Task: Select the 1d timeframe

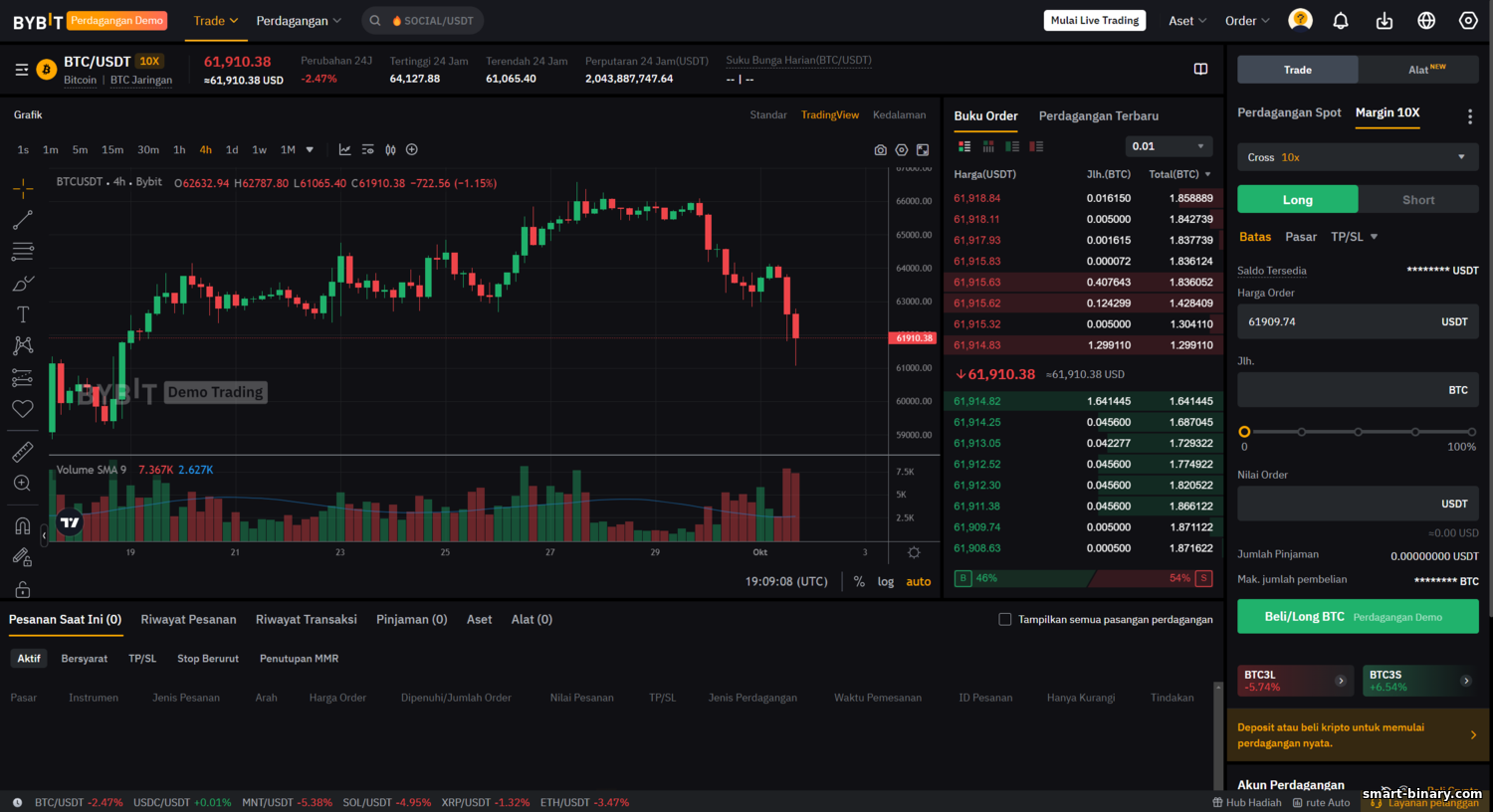Action: click(x=232, y=150)
